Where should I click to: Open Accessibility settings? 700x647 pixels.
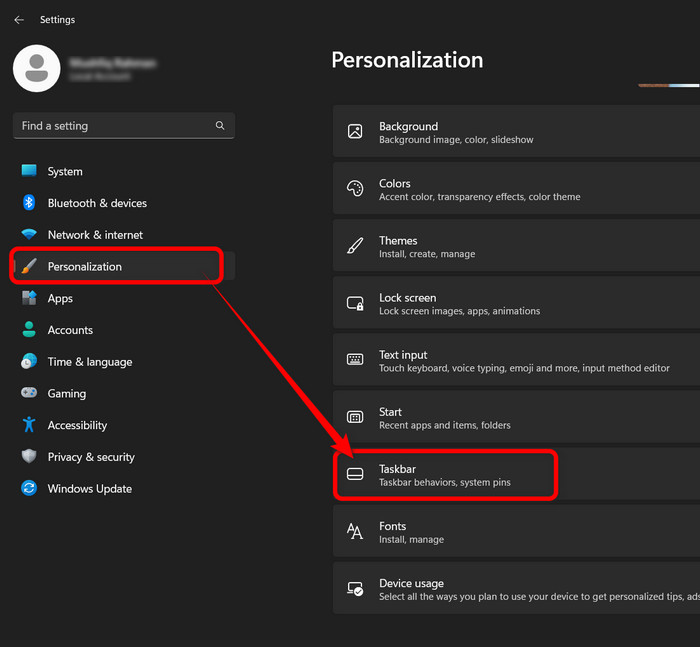point(124,425)
